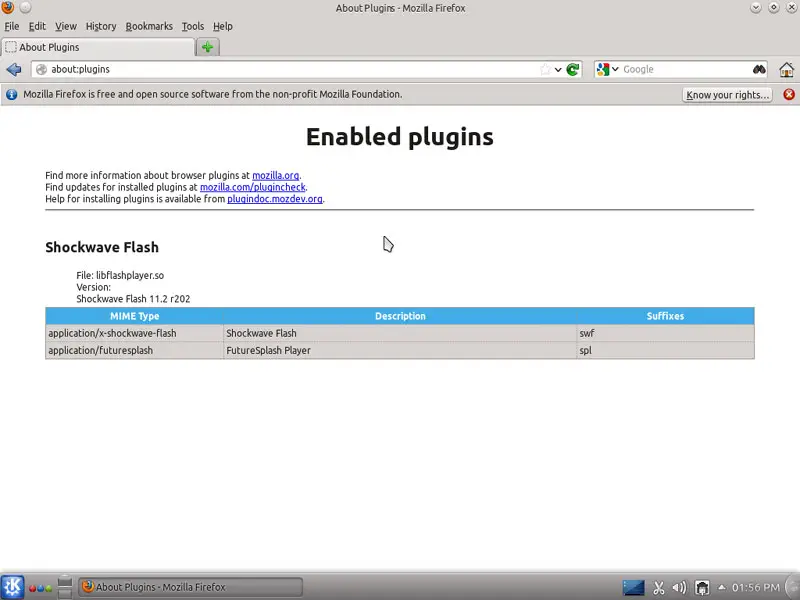This screenshot has width=800, height=600.
Task: Open the plugindoc.mozdev.org link
Action: click(x=274, y=199)
